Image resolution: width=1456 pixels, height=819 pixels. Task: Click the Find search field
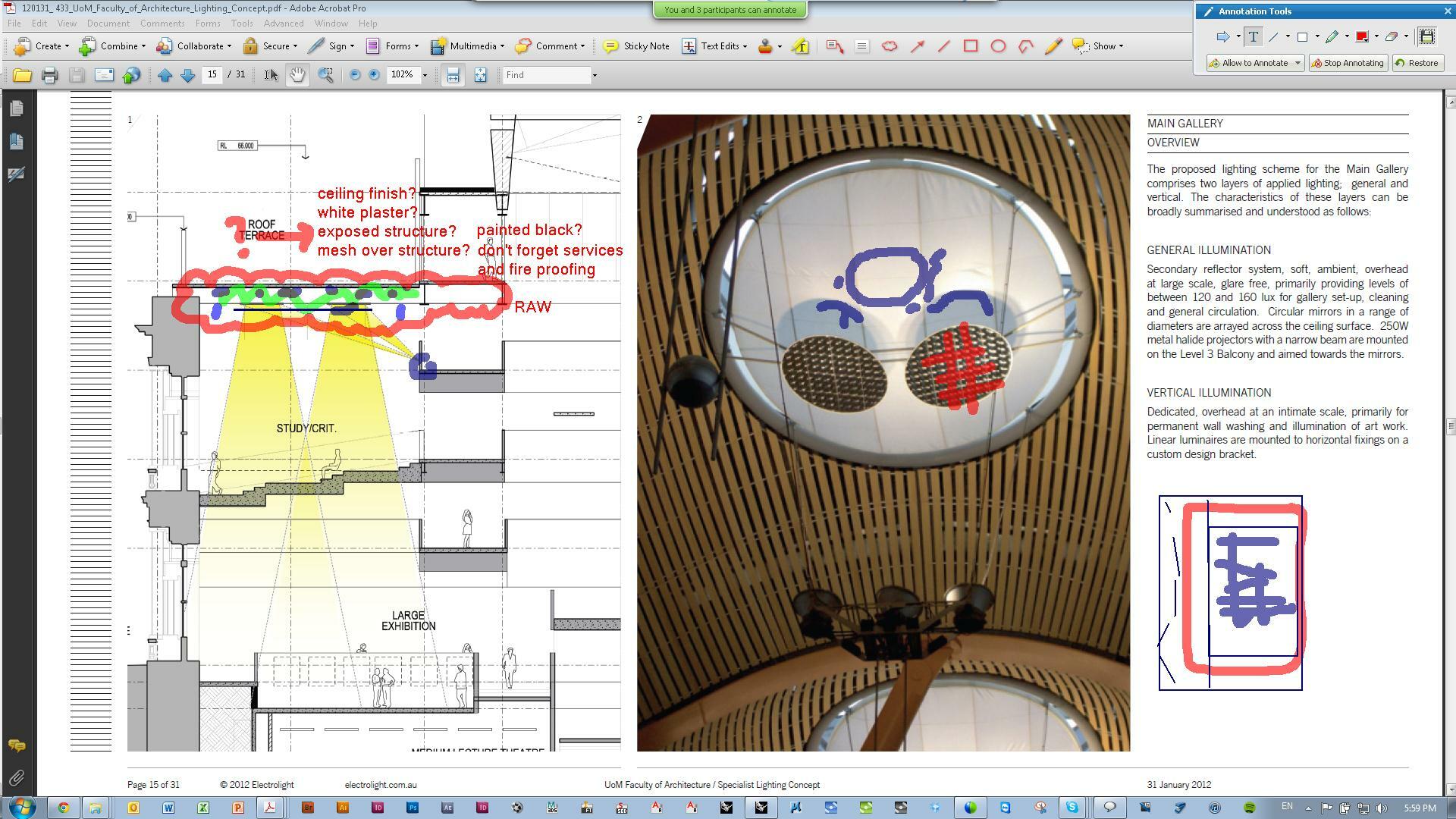pyautogui.click(x=547, y=75)
